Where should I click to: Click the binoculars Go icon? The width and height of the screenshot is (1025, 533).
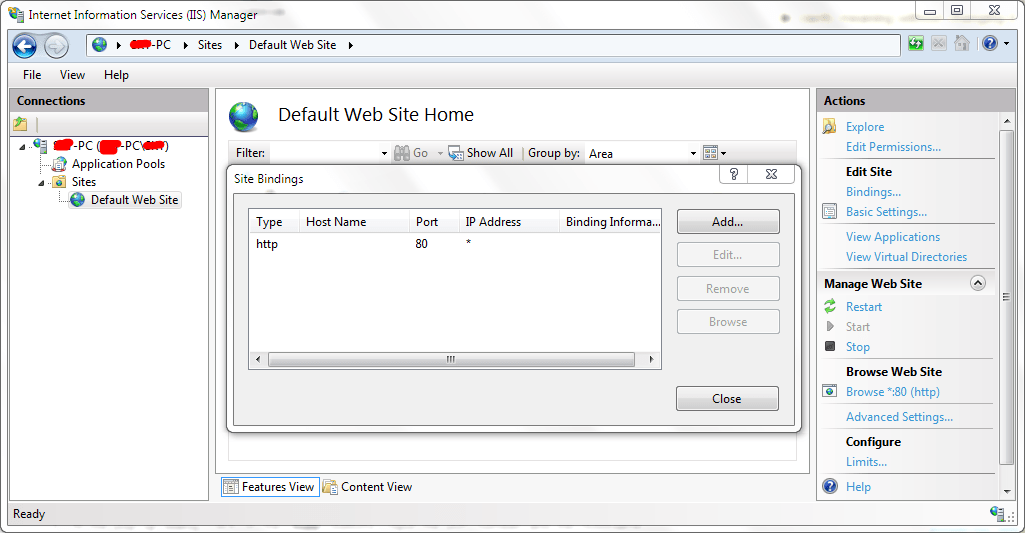point(401,153)
